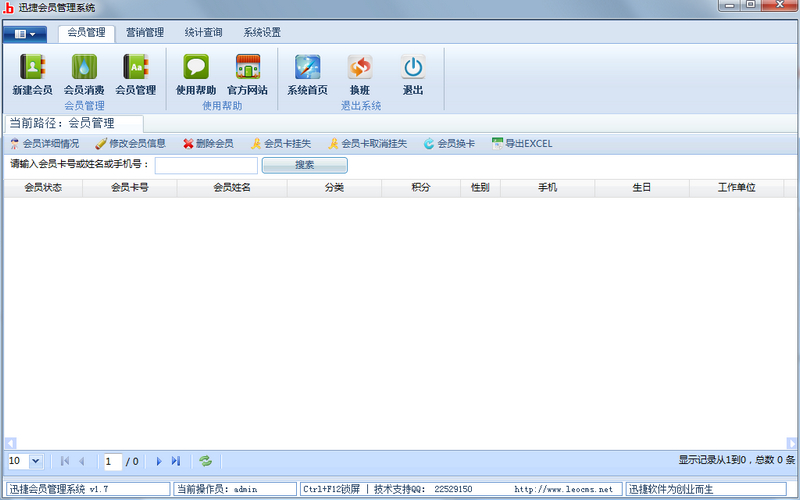The height and width of the screenshot is (500, 800).
Task: Sort by 会员姓名 column header
Action: pos(232,188)
